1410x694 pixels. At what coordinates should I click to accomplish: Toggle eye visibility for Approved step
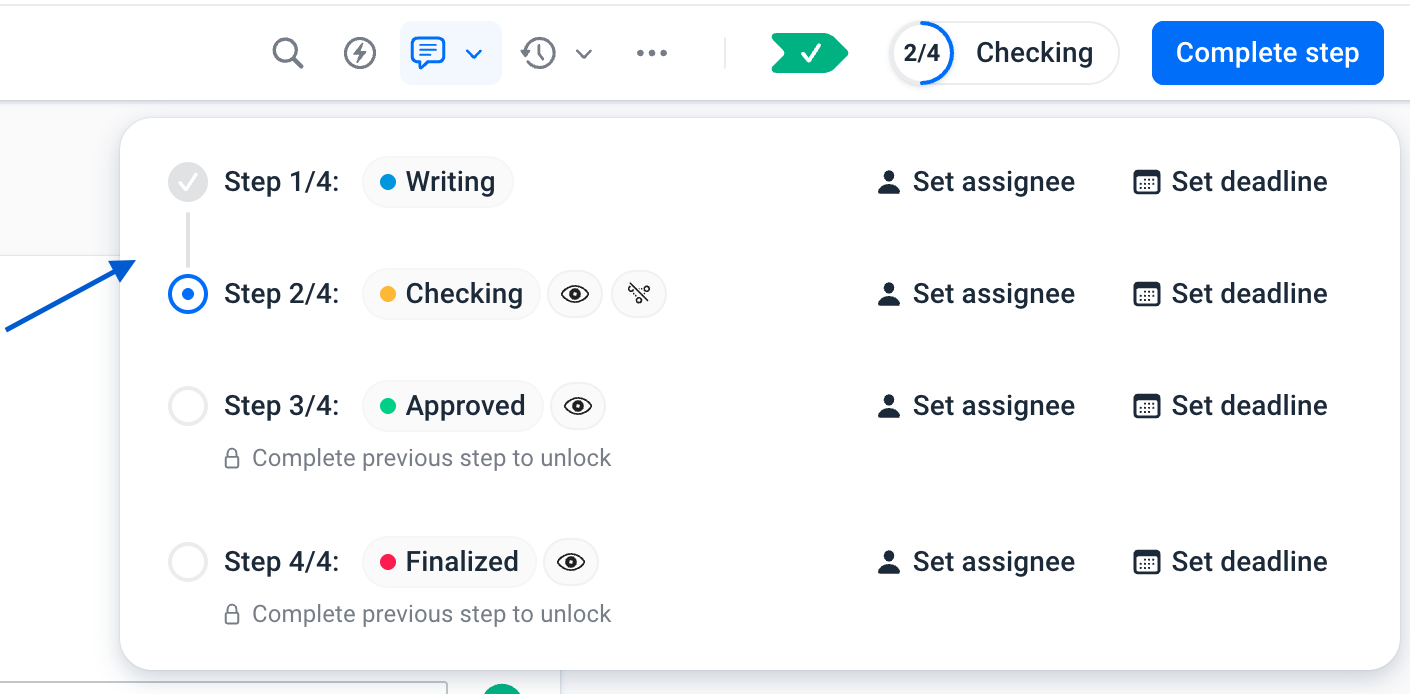[x=578, y=406]
